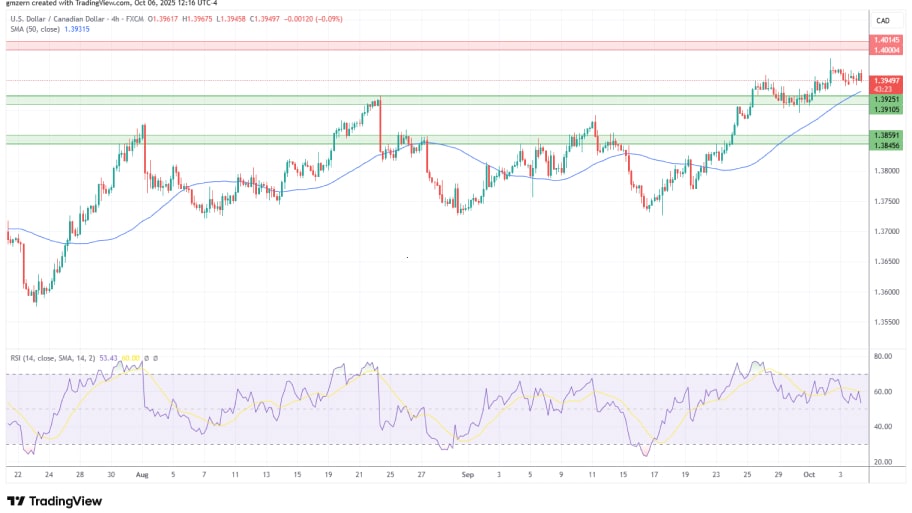Screen dimensions: 912x513
Task: Click the 1.38591 green price label
Action: [x=886, y=135]
